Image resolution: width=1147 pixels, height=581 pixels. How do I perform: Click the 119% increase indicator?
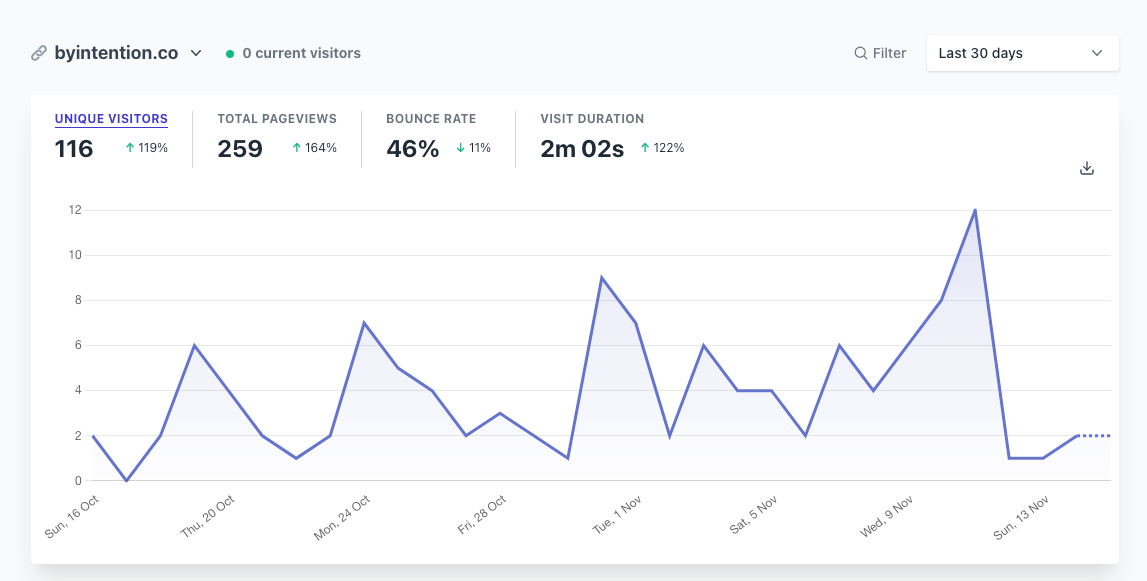[x=146, y=148]
